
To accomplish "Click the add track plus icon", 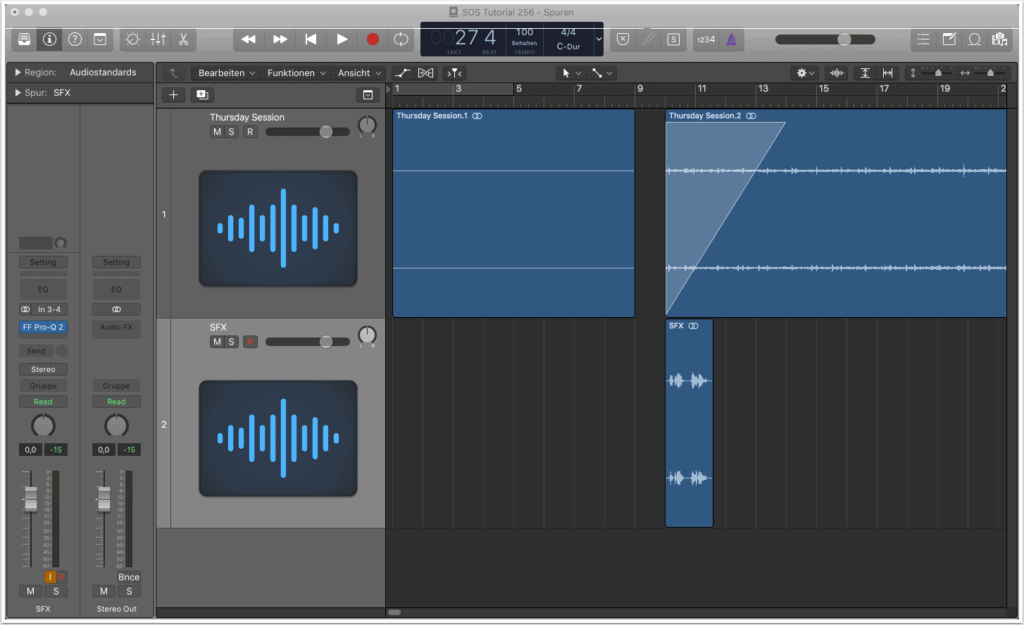I will click(174, 94).
